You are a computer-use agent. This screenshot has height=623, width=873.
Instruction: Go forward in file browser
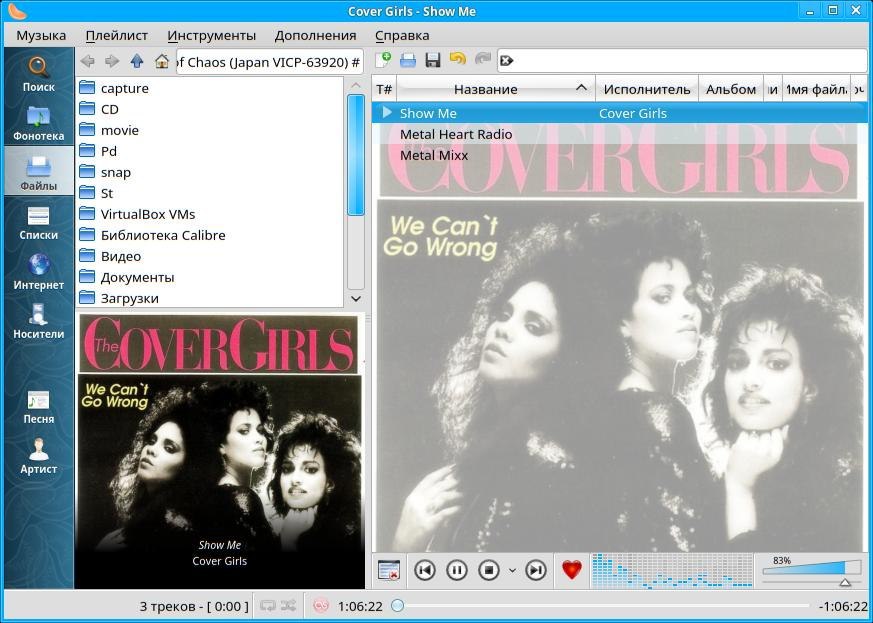[x=112, y=61]
